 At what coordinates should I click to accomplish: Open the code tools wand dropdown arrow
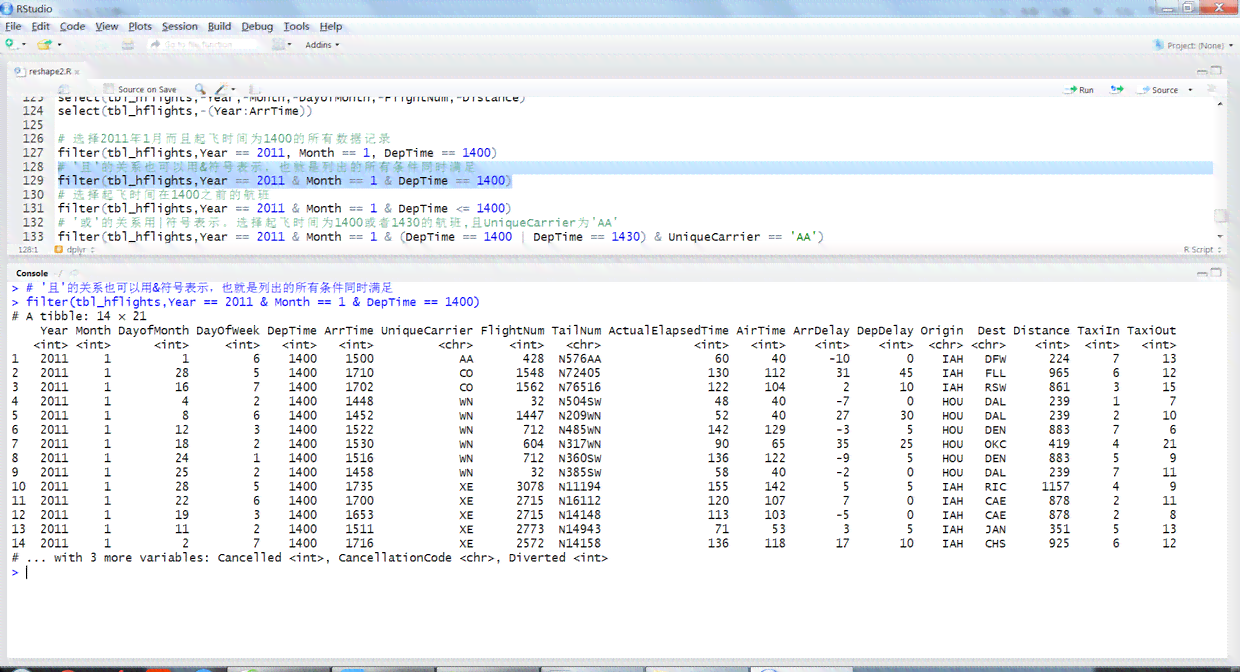[233, 89]
